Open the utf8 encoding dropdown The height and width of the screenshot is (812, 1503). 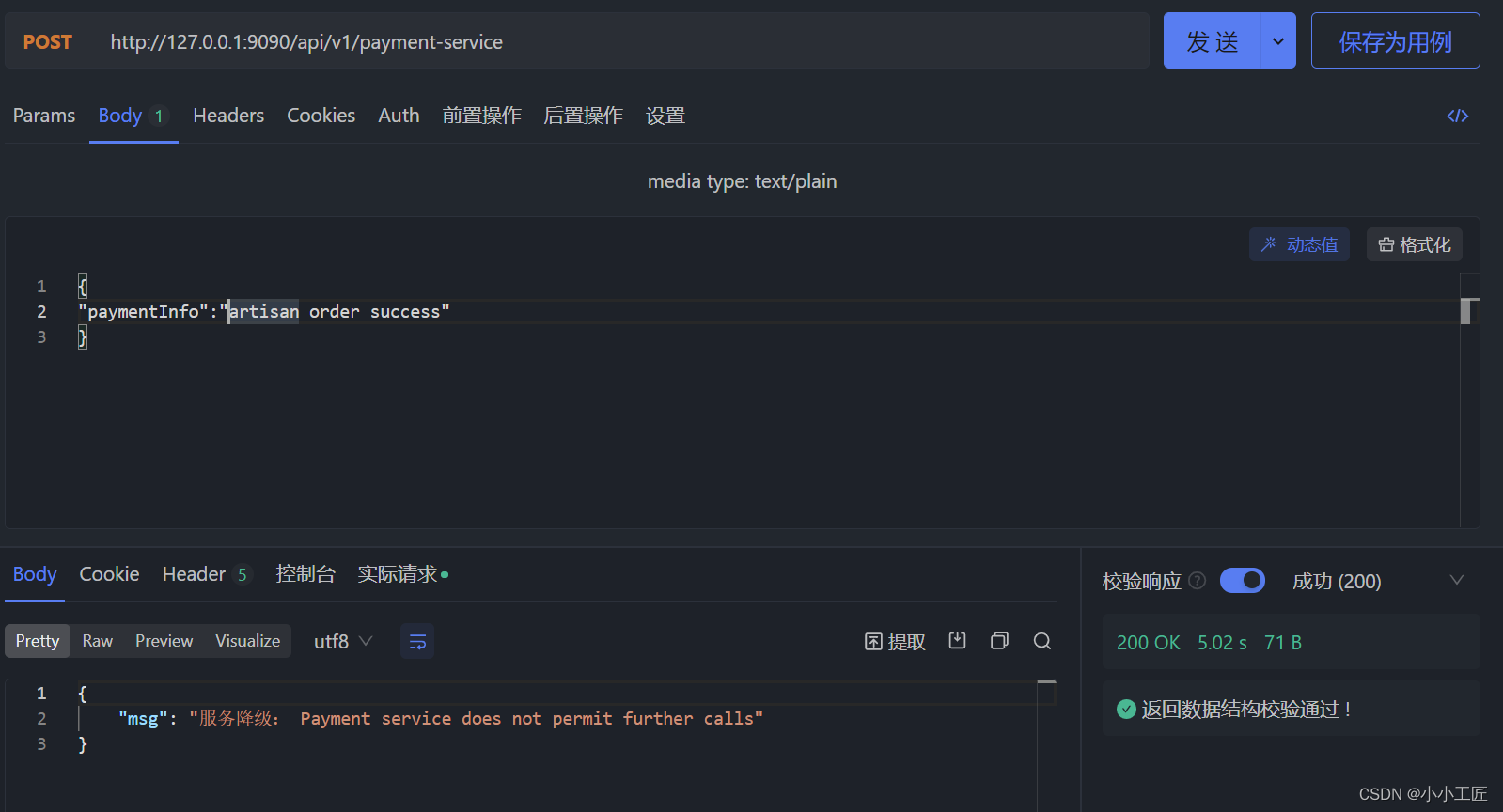(x=343, y=641)
